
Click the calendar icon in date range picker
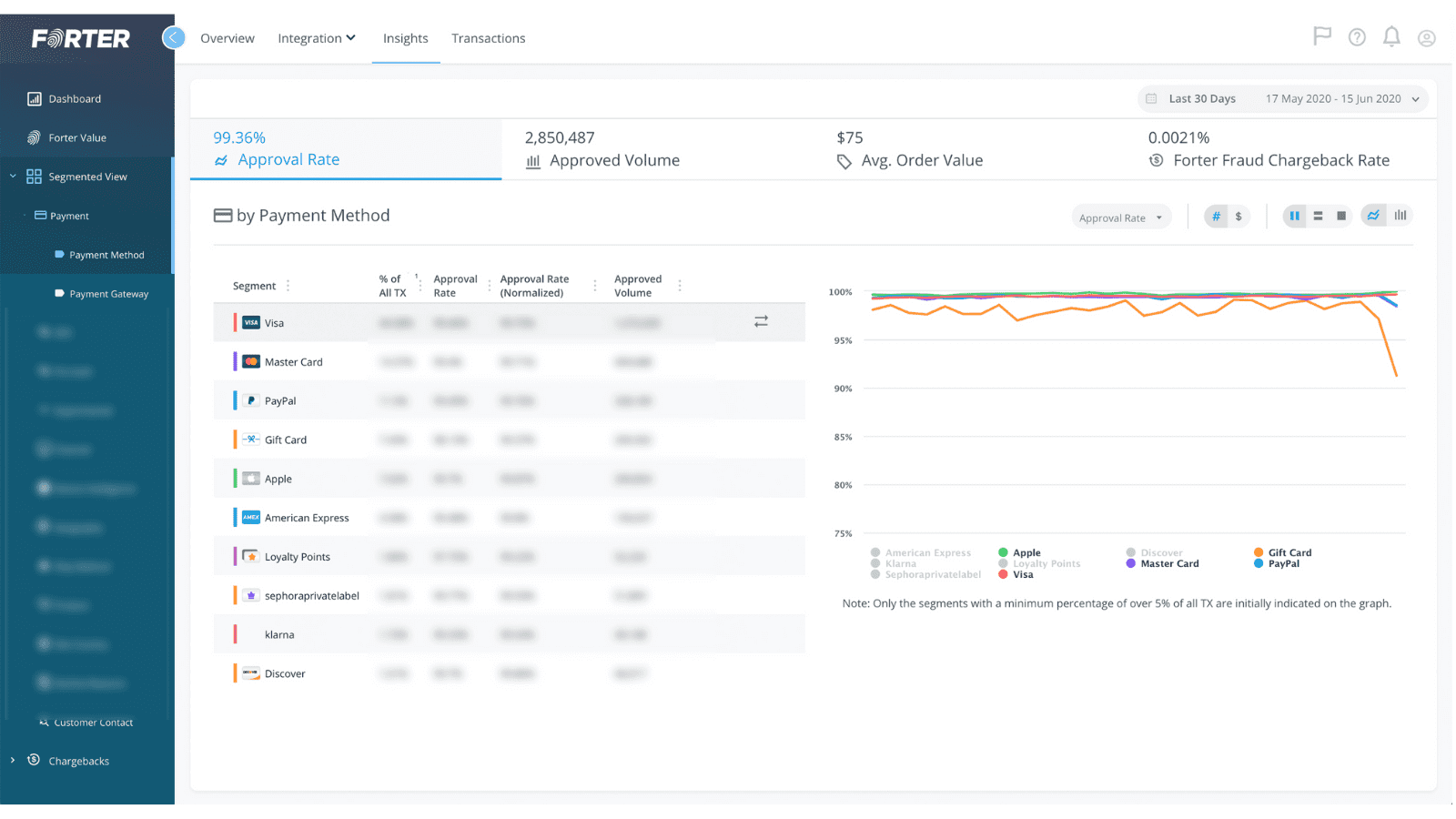[1151, 98]
